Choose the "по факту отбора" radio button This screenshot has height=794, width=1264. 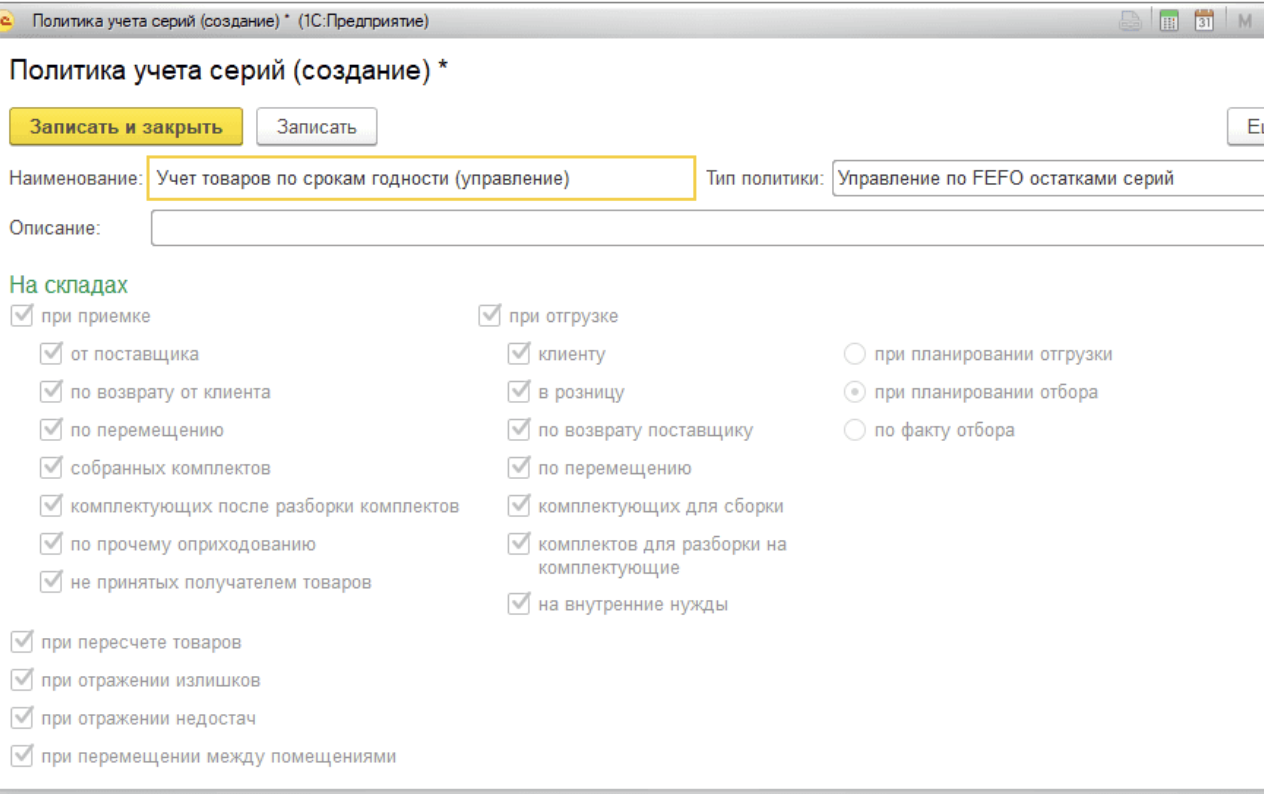855,430
